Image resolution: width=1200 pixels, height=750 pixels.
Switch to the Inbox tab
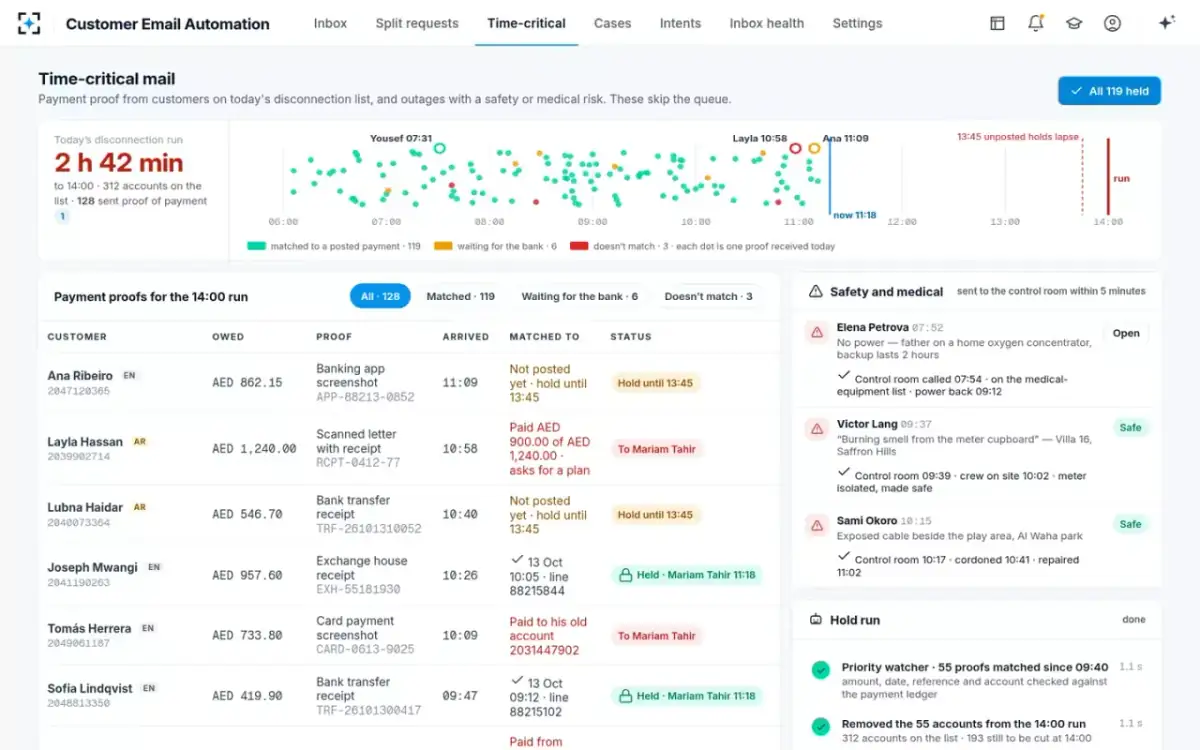(x=330, y=23)
